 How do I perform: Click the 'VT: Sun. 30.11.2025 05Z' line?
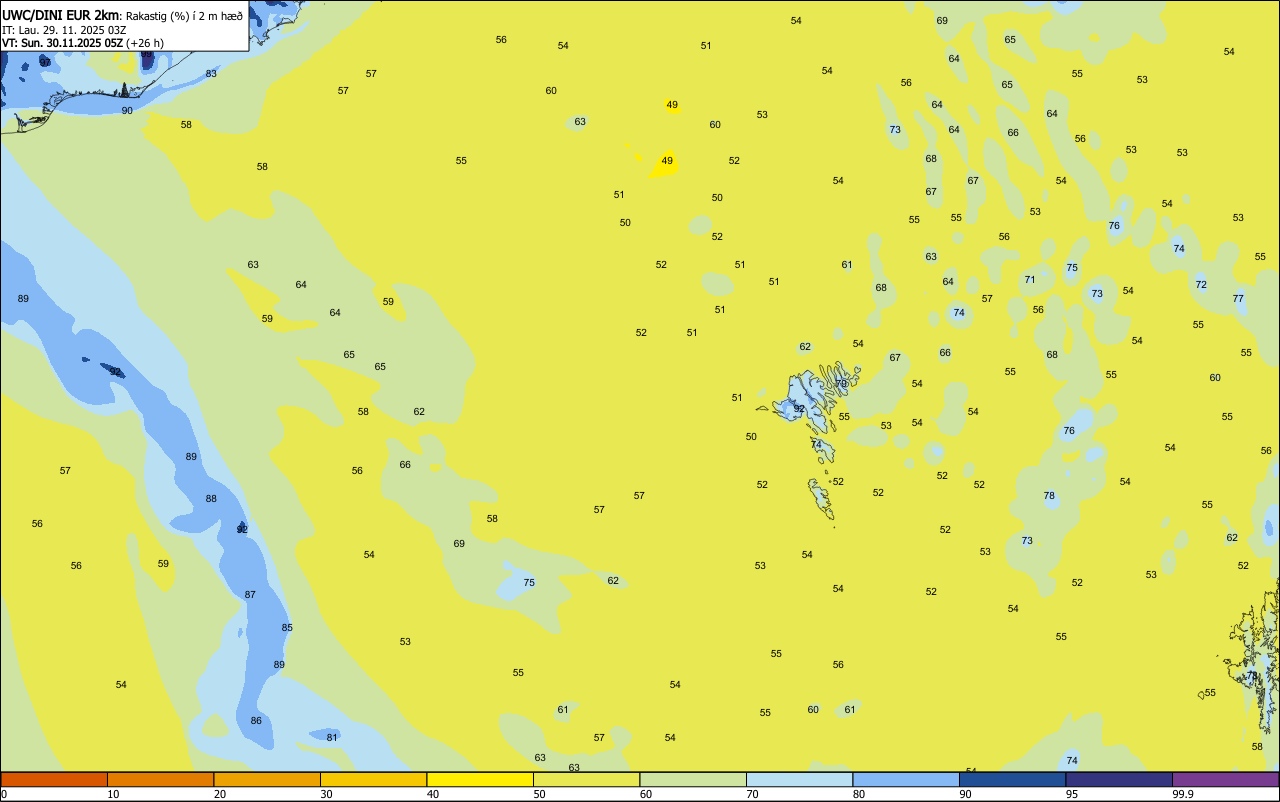(63, 43)
